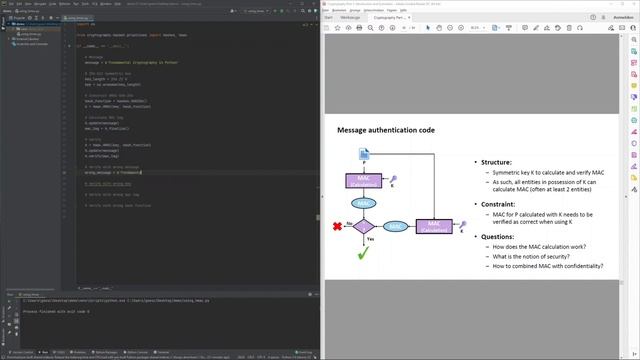The height and width of the screenshot is (360, 640).
Task: Click Anmelden sign-in button in Acrobat
Action: [623, 17]
